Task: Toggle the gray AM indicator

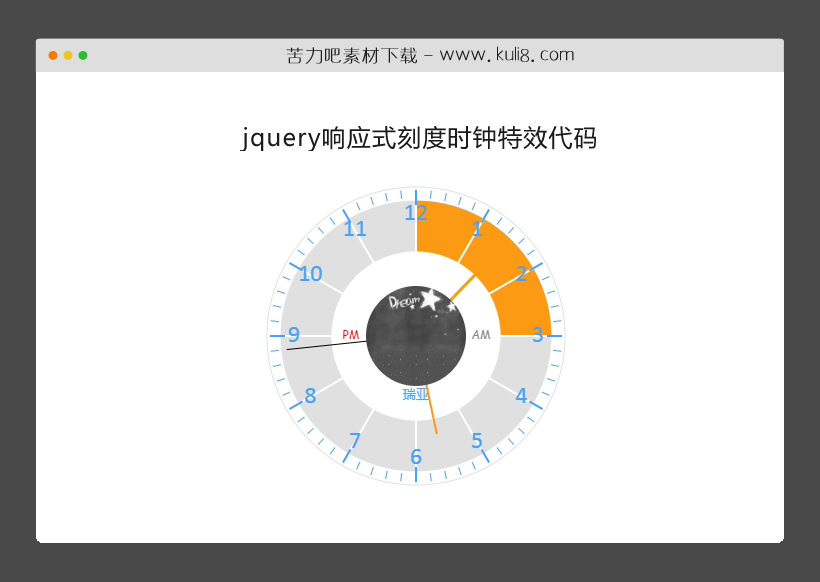Action: click(x=480, y=335)
